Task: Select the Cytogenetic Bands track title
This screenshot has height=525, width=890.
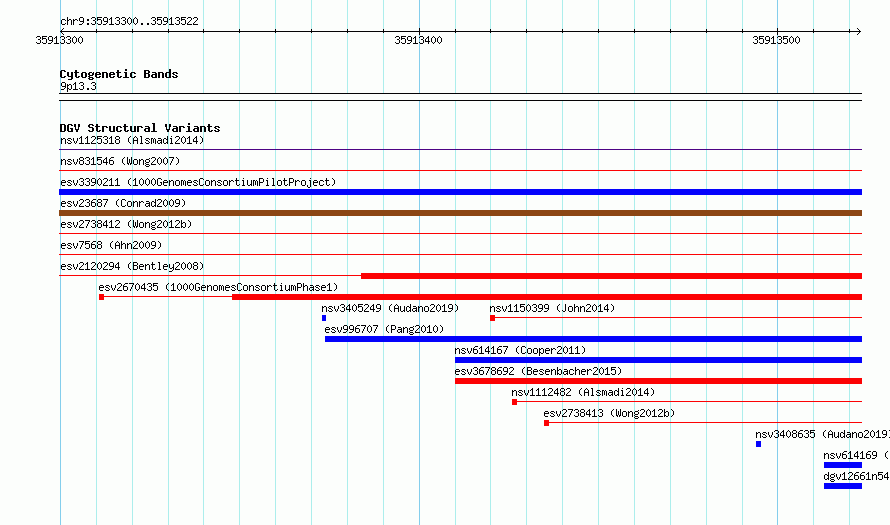Action: (x=119, y=74)
